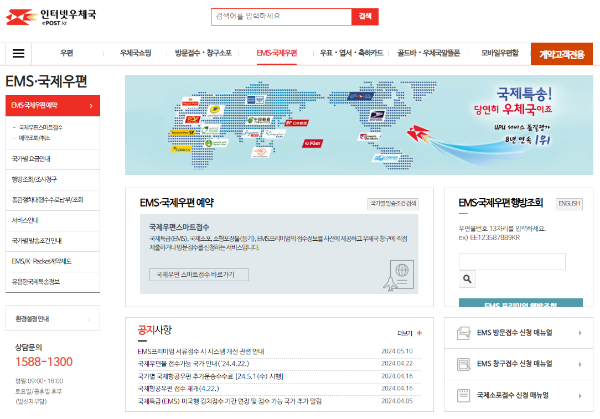Open notice 국제우편물 접수가능 국가 안내 ('24.4.22.)
This screenshot has height=419, width=600.
(x=193, y=364)
